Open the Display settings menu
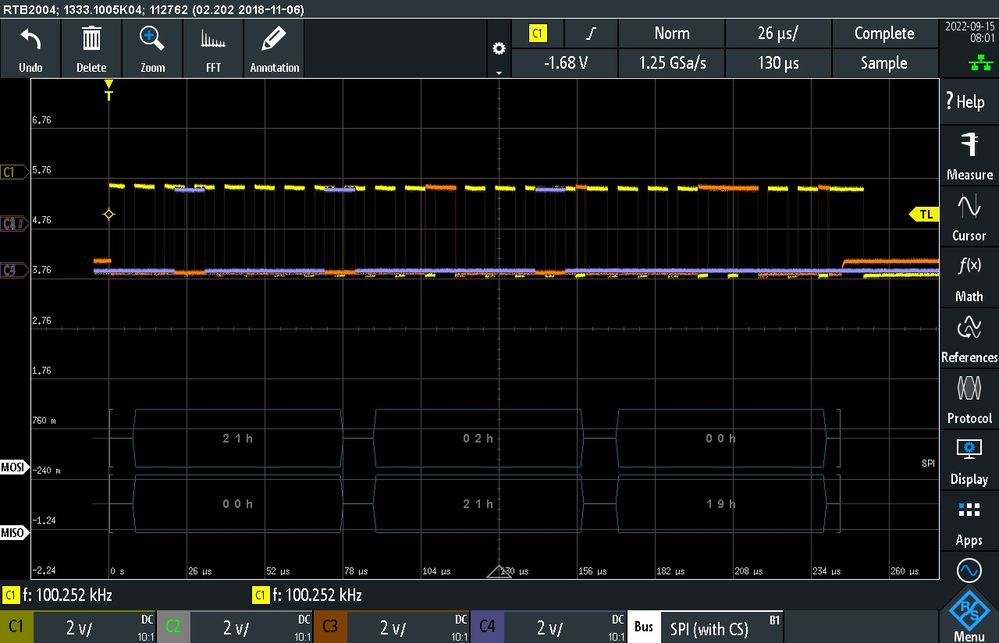The image size is (999, 643). pos(968,461)
